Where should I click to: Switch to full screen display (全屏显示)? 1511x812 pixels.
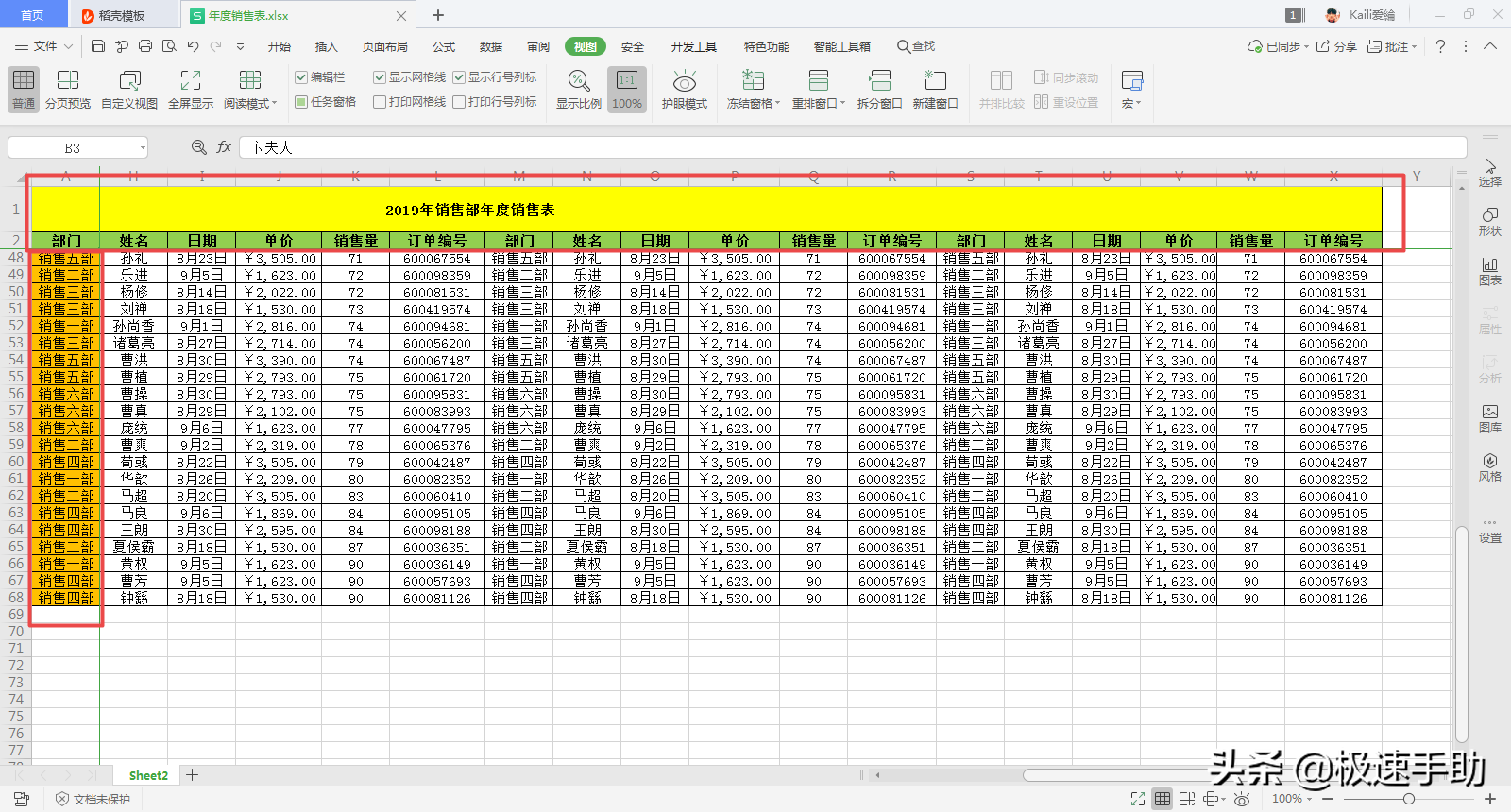point(191,90)
